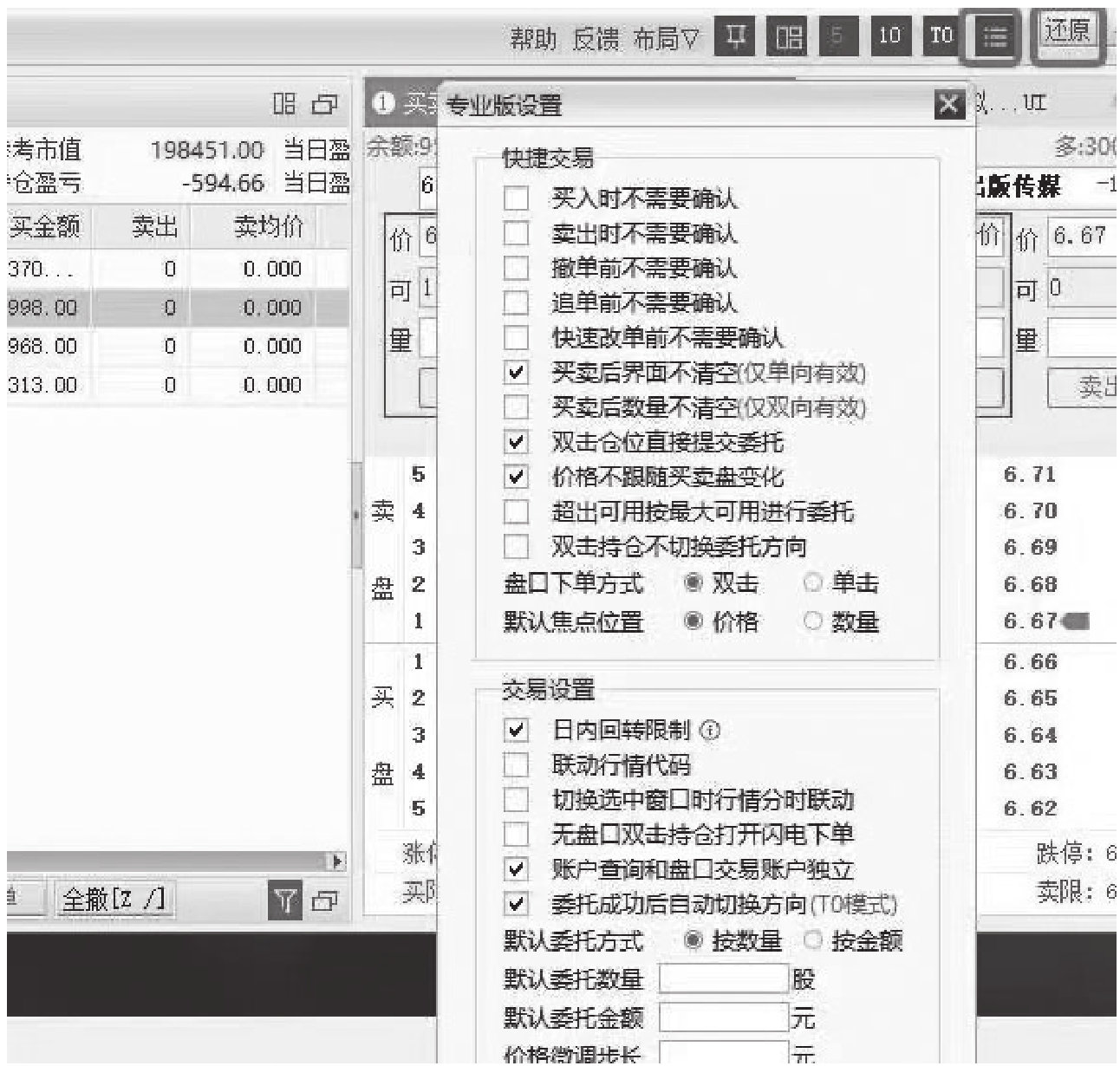Enable 无盘口双击持仓打开闪电下单 checkbox
This screenshot has height=1066, width=1120.
coord(516,834)
